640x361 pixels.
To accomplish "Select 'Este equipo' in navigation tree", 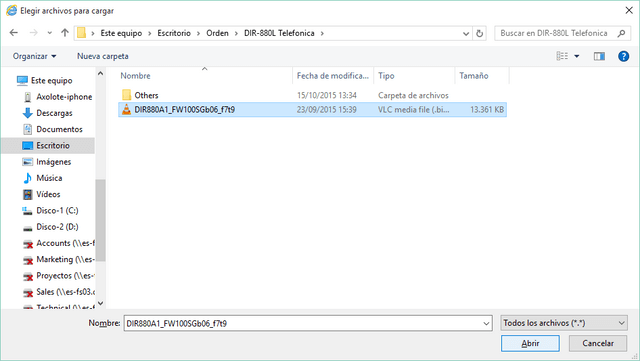I will (51, 80).
